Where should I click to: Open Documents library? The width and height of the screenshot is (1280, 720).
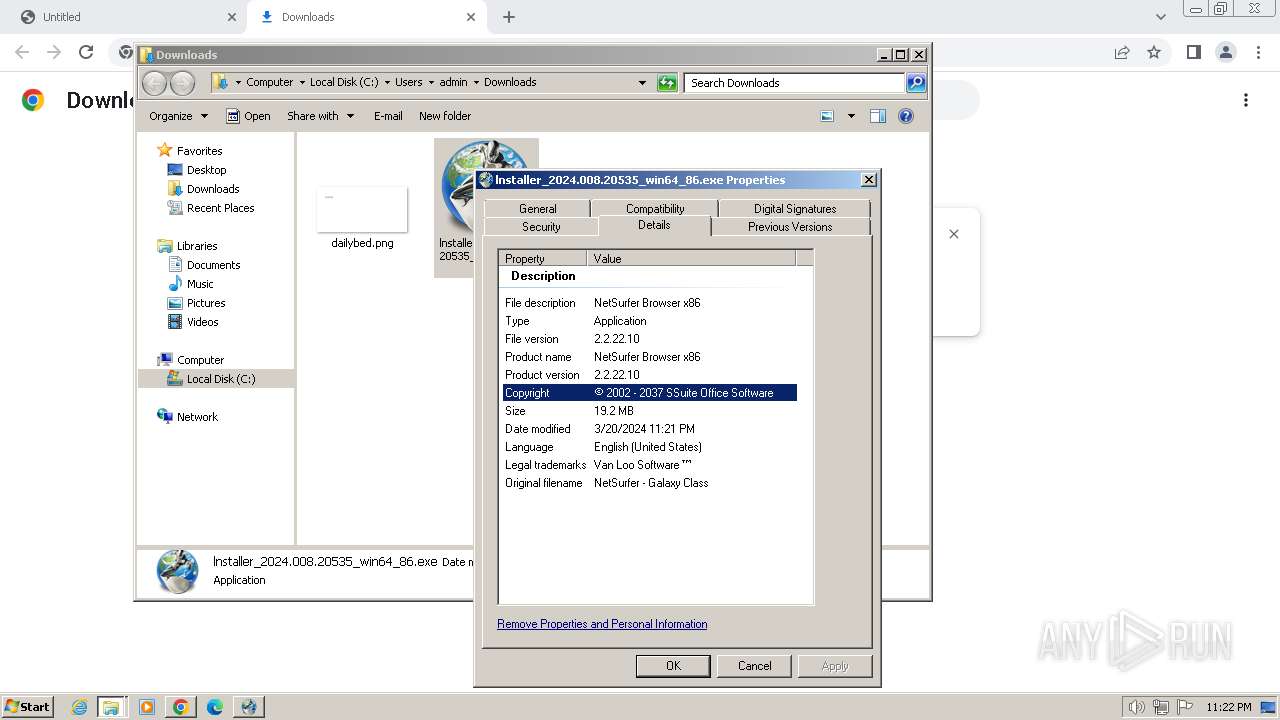[213, 265]
